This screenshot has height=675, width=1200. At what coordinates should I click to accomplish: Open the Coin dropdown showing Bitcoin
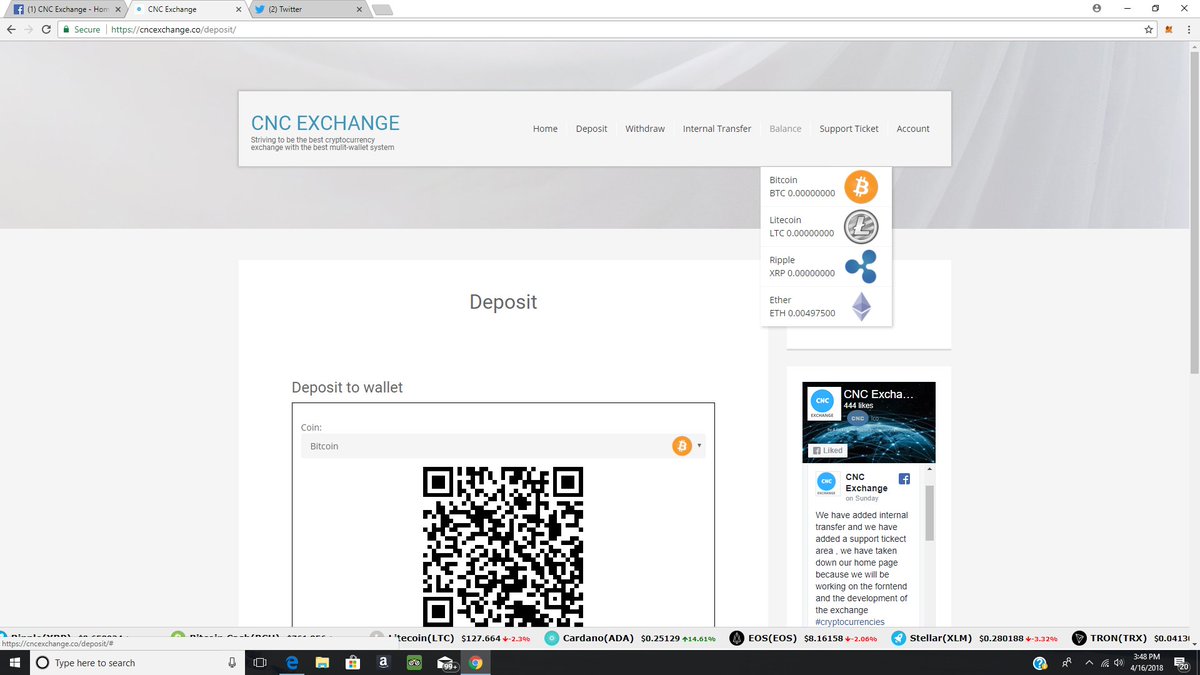click(503, 446)
